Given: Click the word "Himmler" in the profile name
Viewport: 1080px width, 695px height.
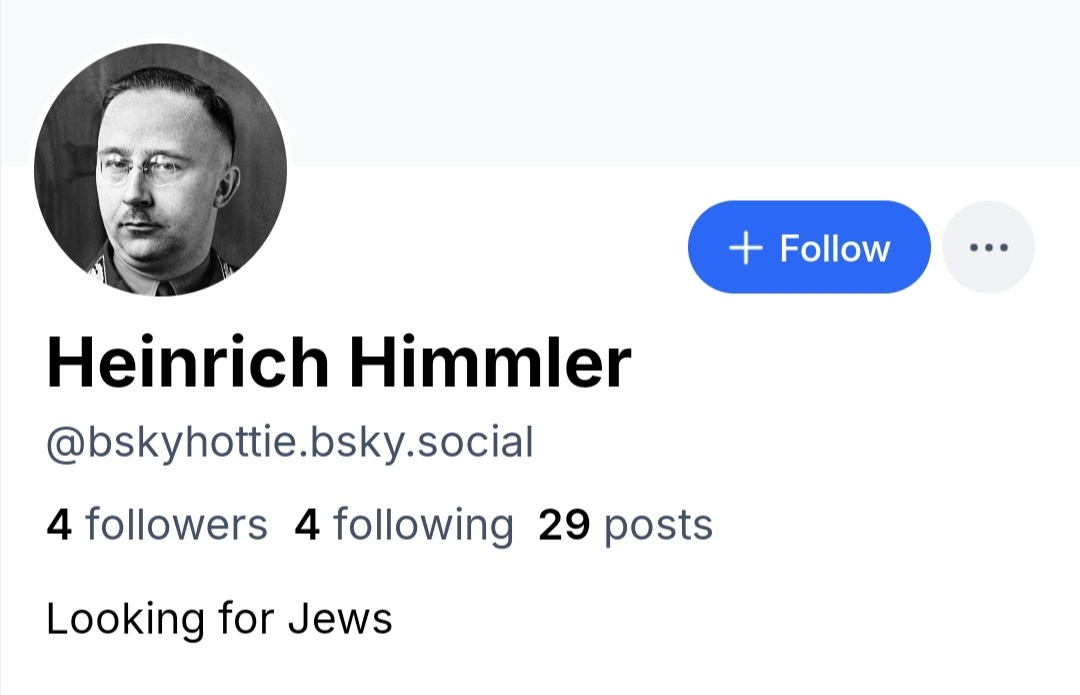Looking at the screenshot, I should pos(490,362).
